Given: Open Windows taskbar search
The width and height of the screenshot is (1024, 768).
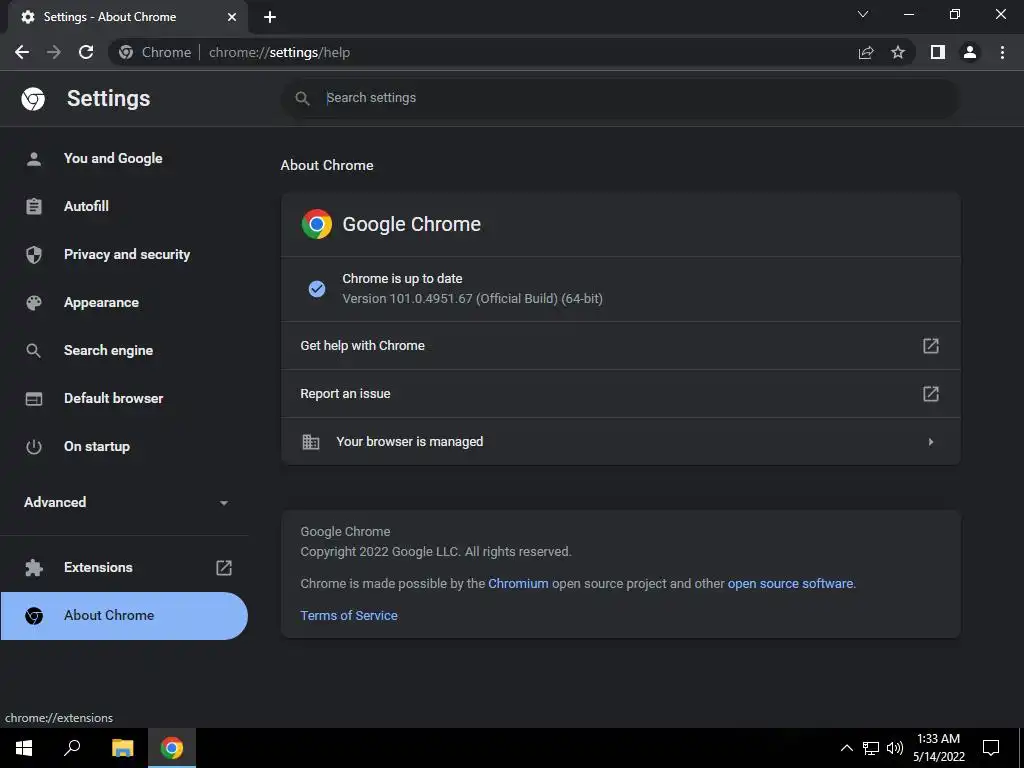Looking at the screenshot, I should click(x=72, y=748).
